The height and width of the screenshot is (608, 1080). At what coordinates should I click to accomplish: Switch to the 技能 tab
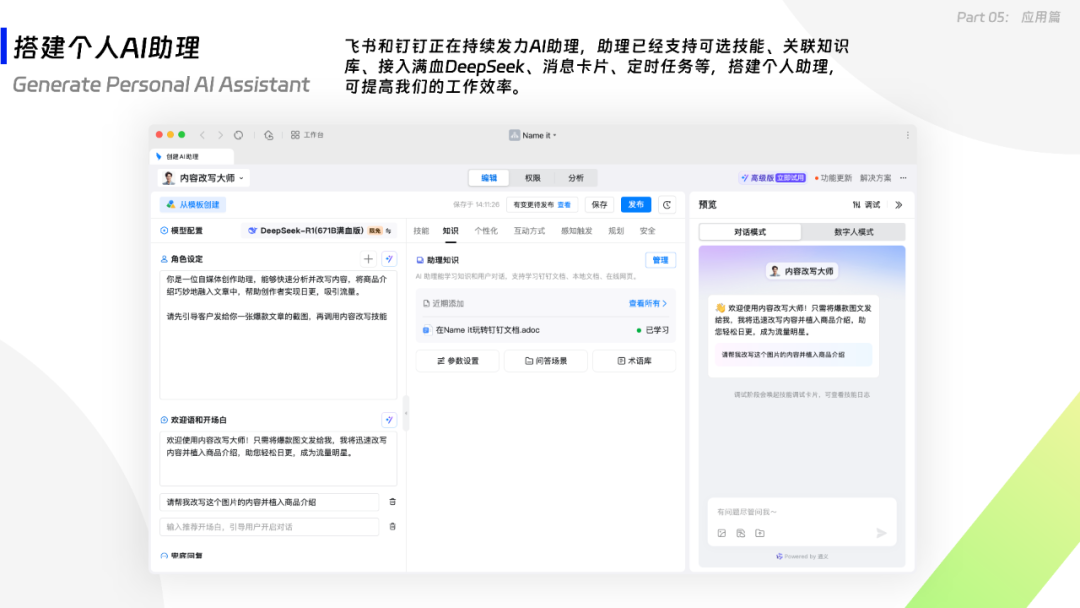click(x=421, y=231)
